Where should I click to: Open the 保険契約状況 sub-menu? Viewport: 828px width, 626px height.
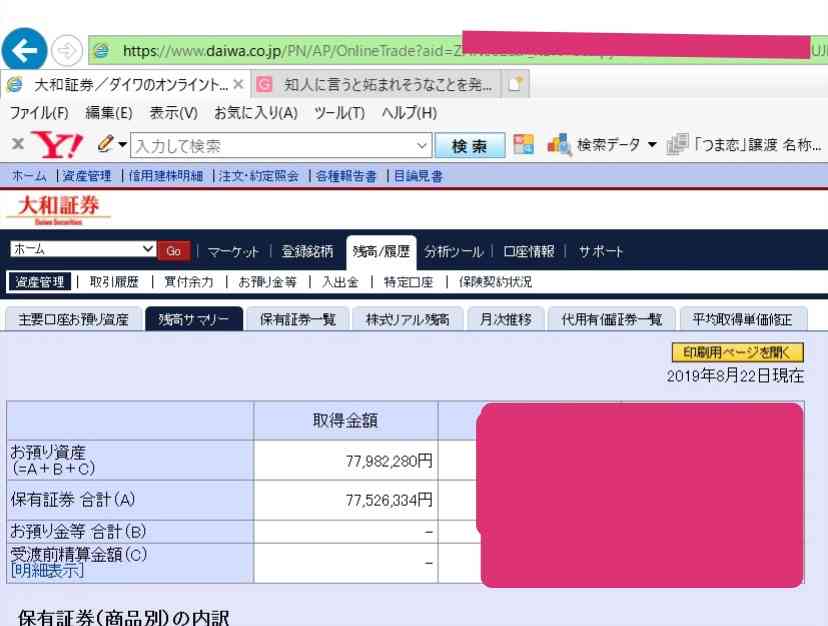click(x=495, y=282)
